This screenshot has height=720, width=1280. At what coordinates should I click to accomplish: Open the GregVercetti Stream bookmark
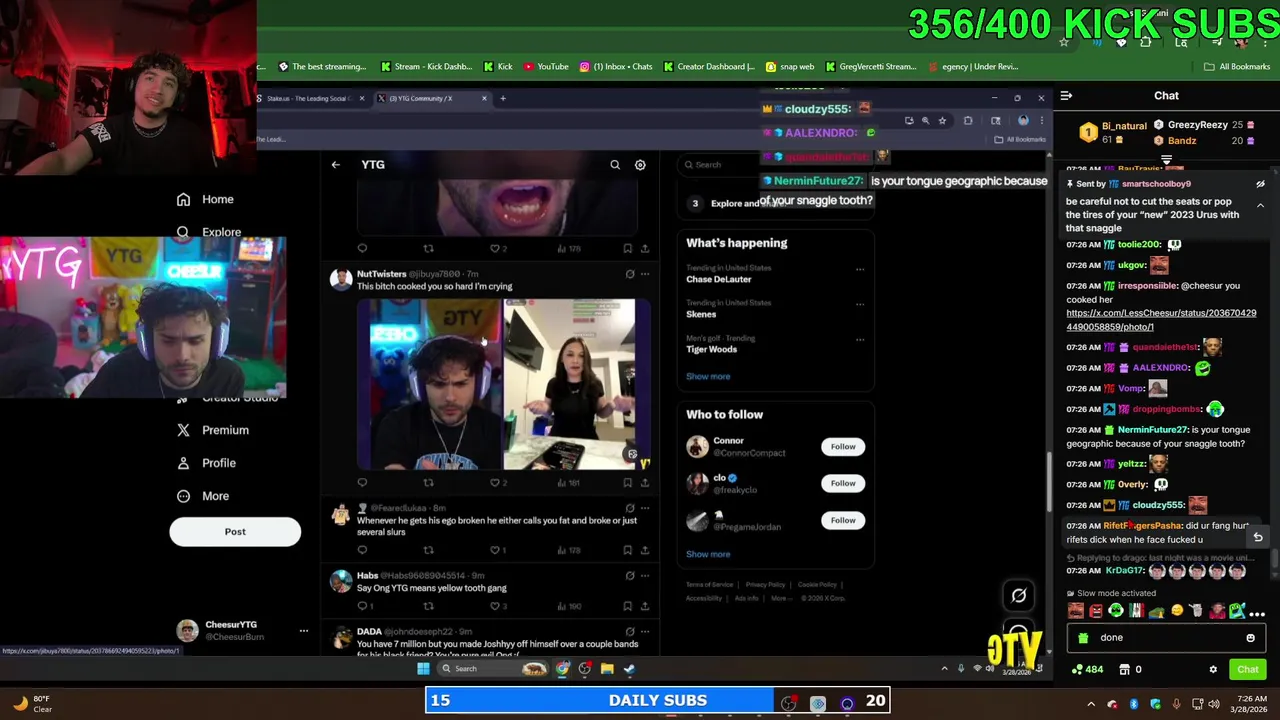[870, 67]
